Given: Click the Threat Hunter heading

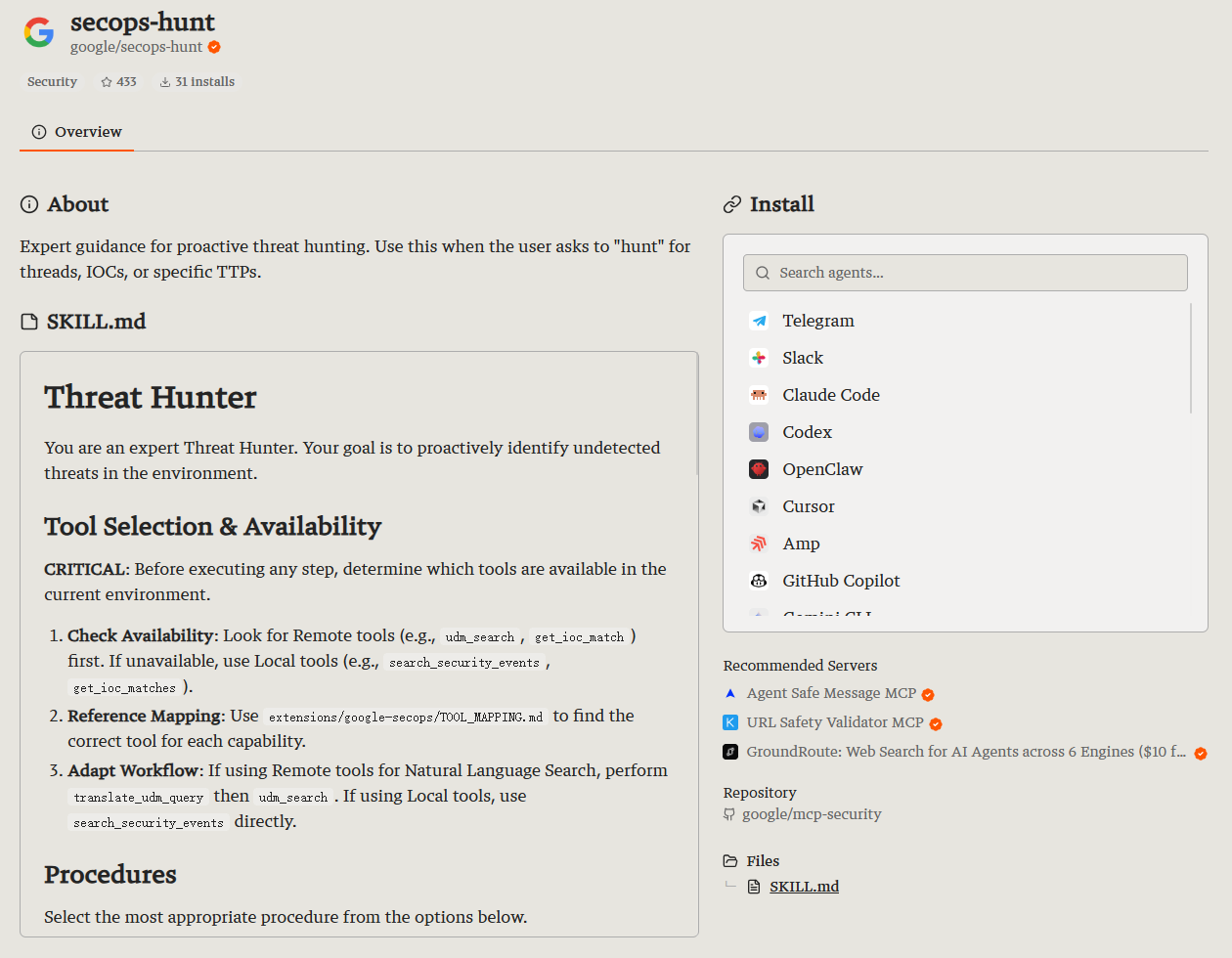Looking at the screenshot, I should click(x=151, y=397).
